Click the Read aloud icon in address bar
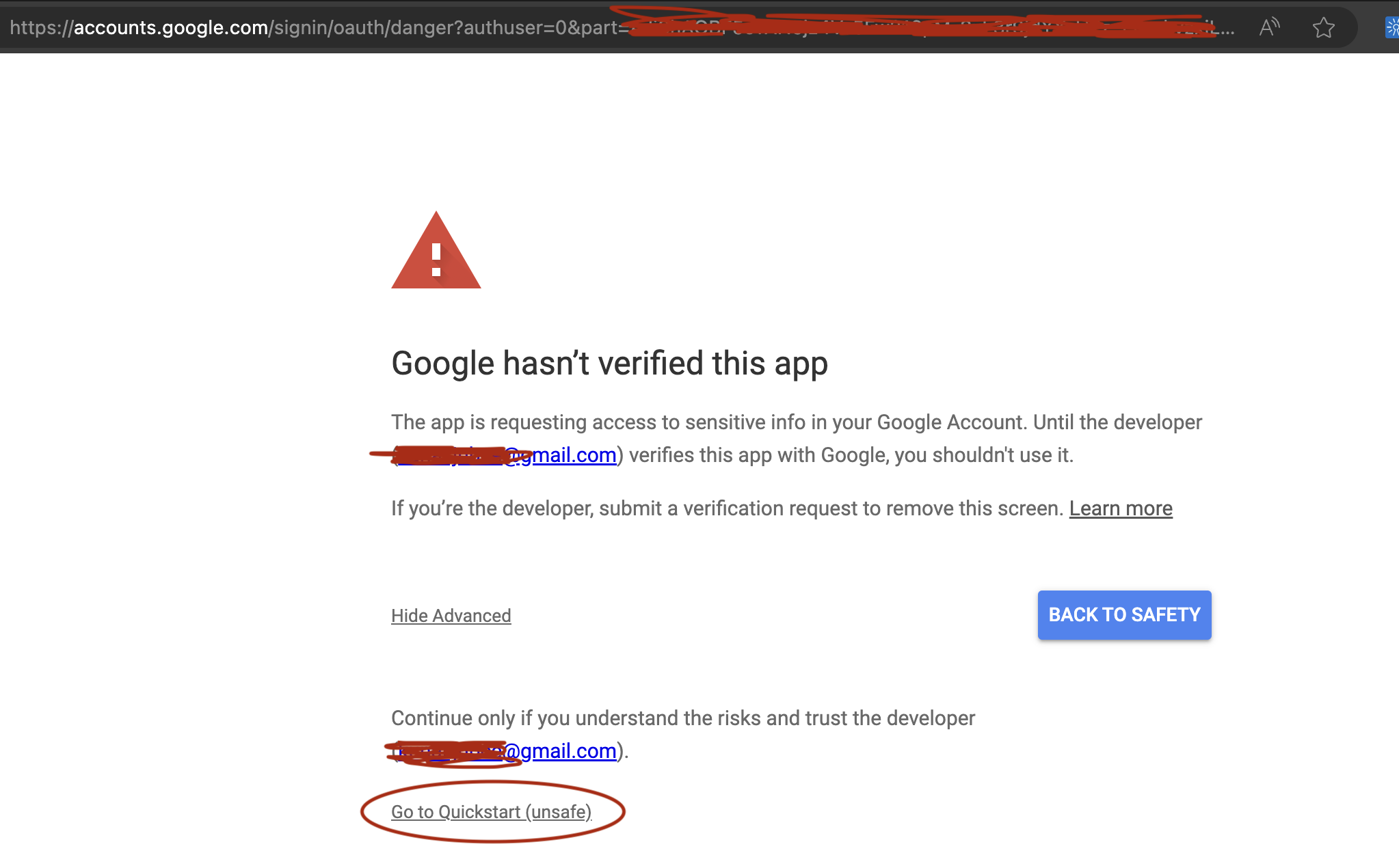The height and width of the screenshot is (868, 1399). click(x=1269, y=27)
